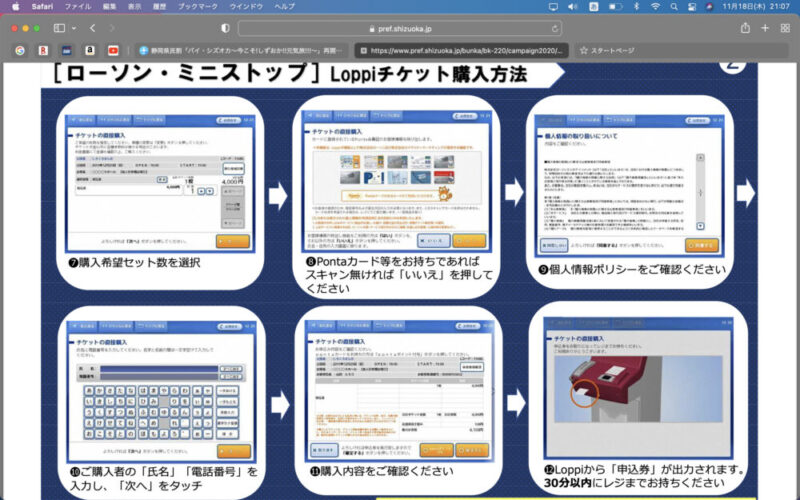Click the pref.shizuoka.jp address bar

[x=400, y=29]
